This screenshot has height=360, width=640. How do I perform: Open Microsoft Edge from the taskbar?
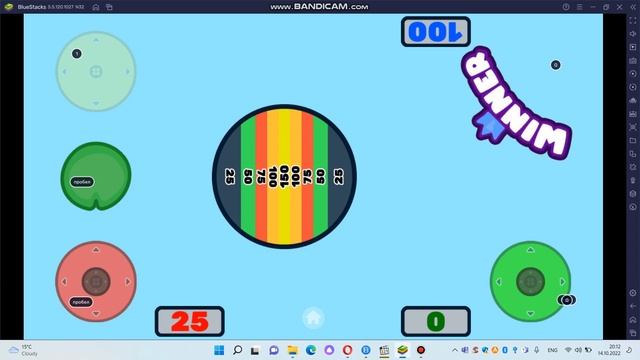coord(311,350)
